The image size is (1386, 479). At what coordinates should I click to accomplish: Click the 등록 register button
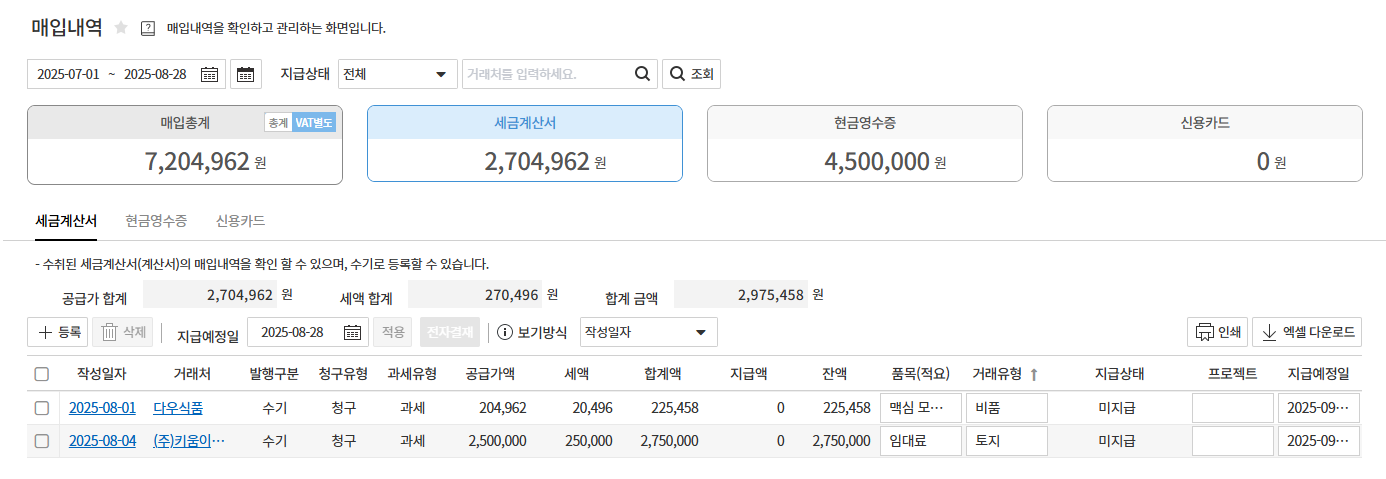59,332
